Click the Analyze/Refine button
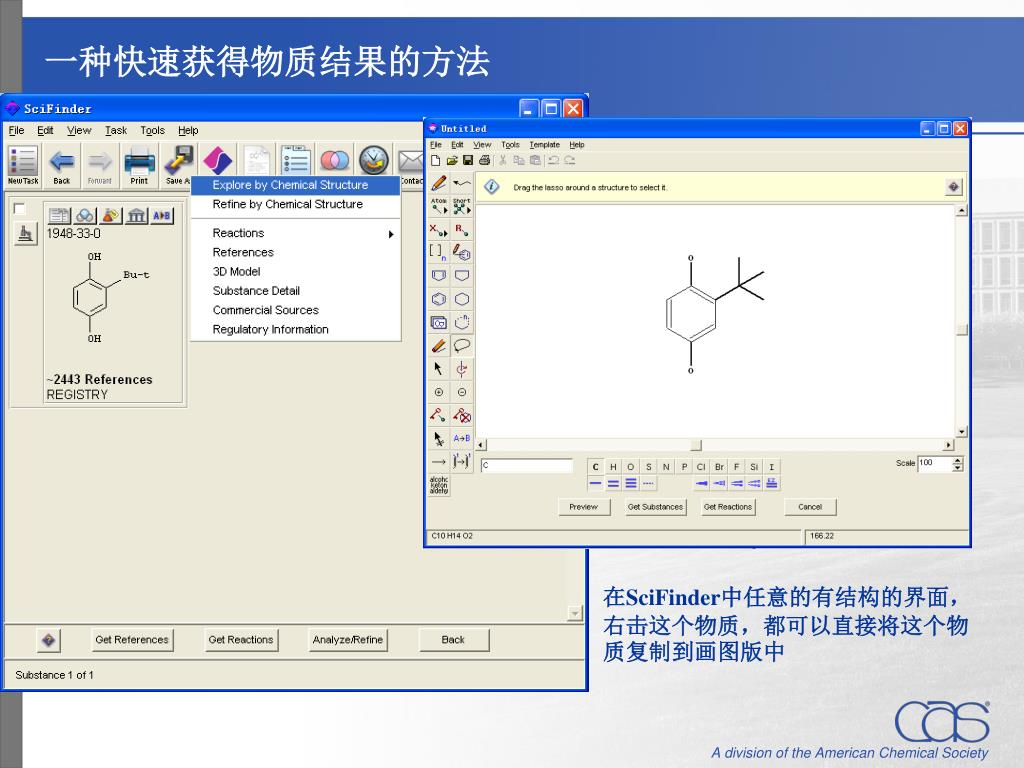The image size is (1024, 768). pyautogui.click(x=347, y=639)
